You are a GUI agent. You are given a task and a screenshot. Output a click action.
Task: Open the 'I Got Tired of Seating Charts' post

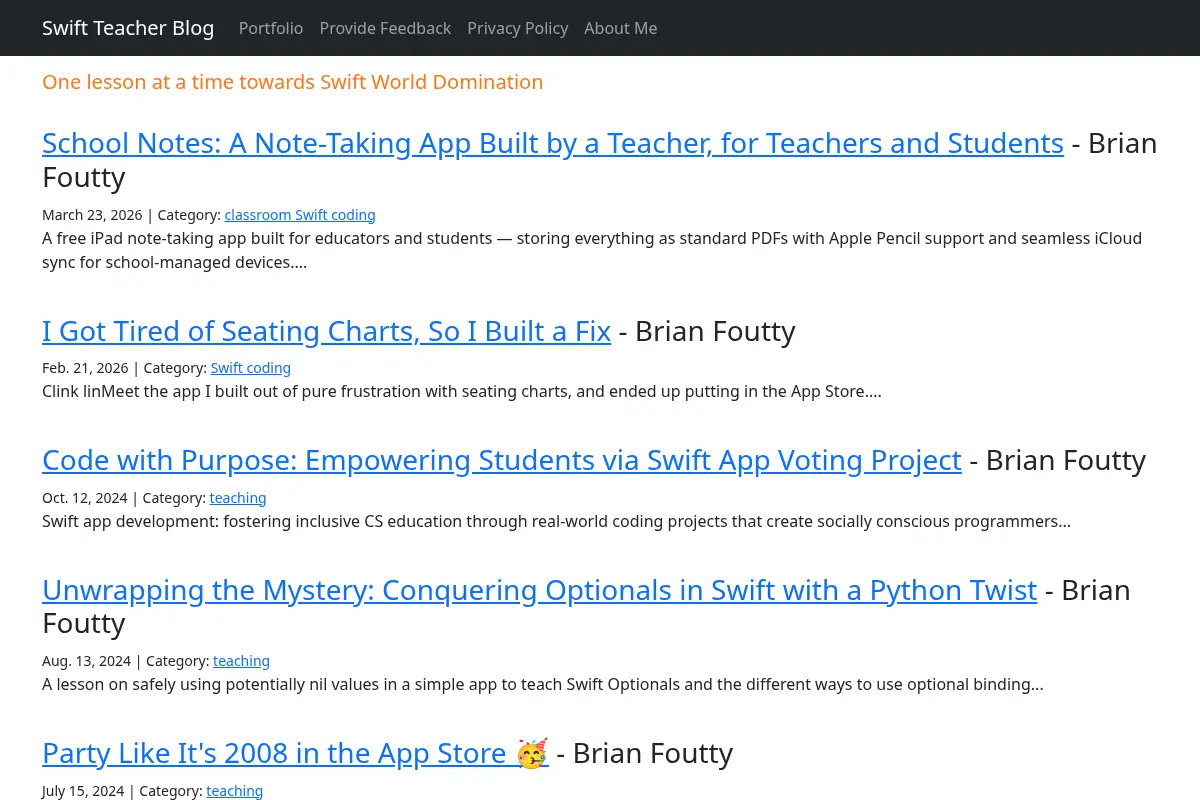click(326, 331)
